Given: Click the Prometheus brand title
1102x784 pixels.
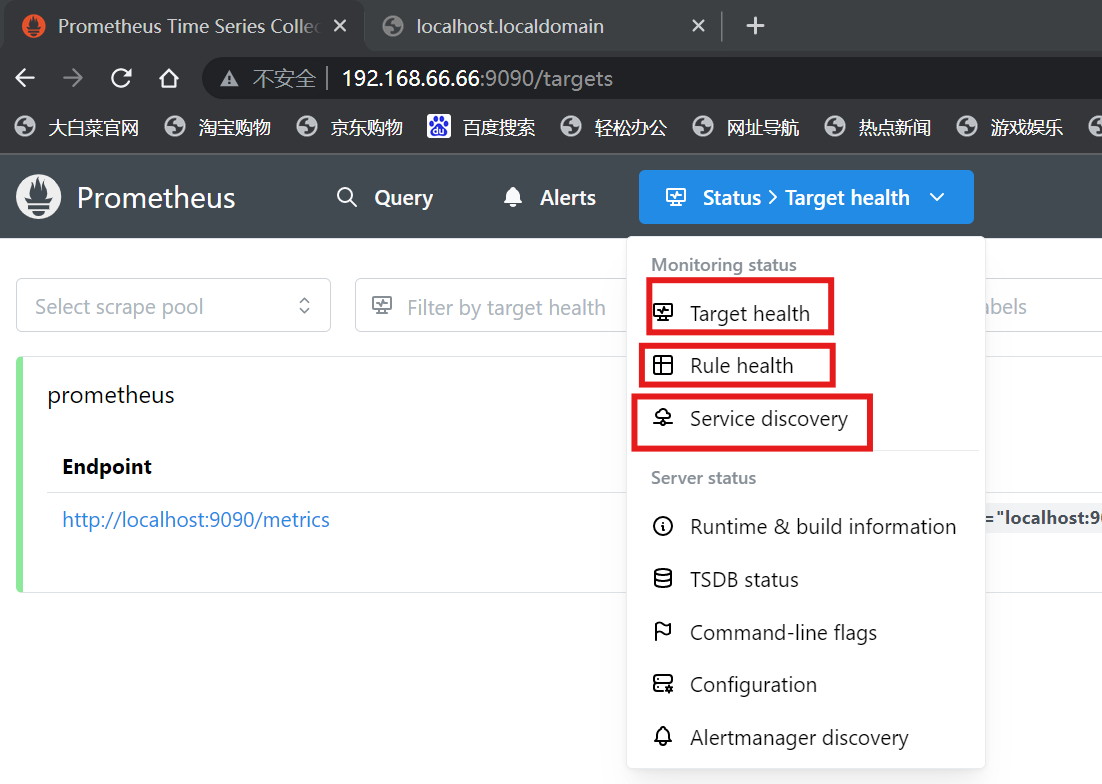Looking at the screenshot, I should point(156,197).
